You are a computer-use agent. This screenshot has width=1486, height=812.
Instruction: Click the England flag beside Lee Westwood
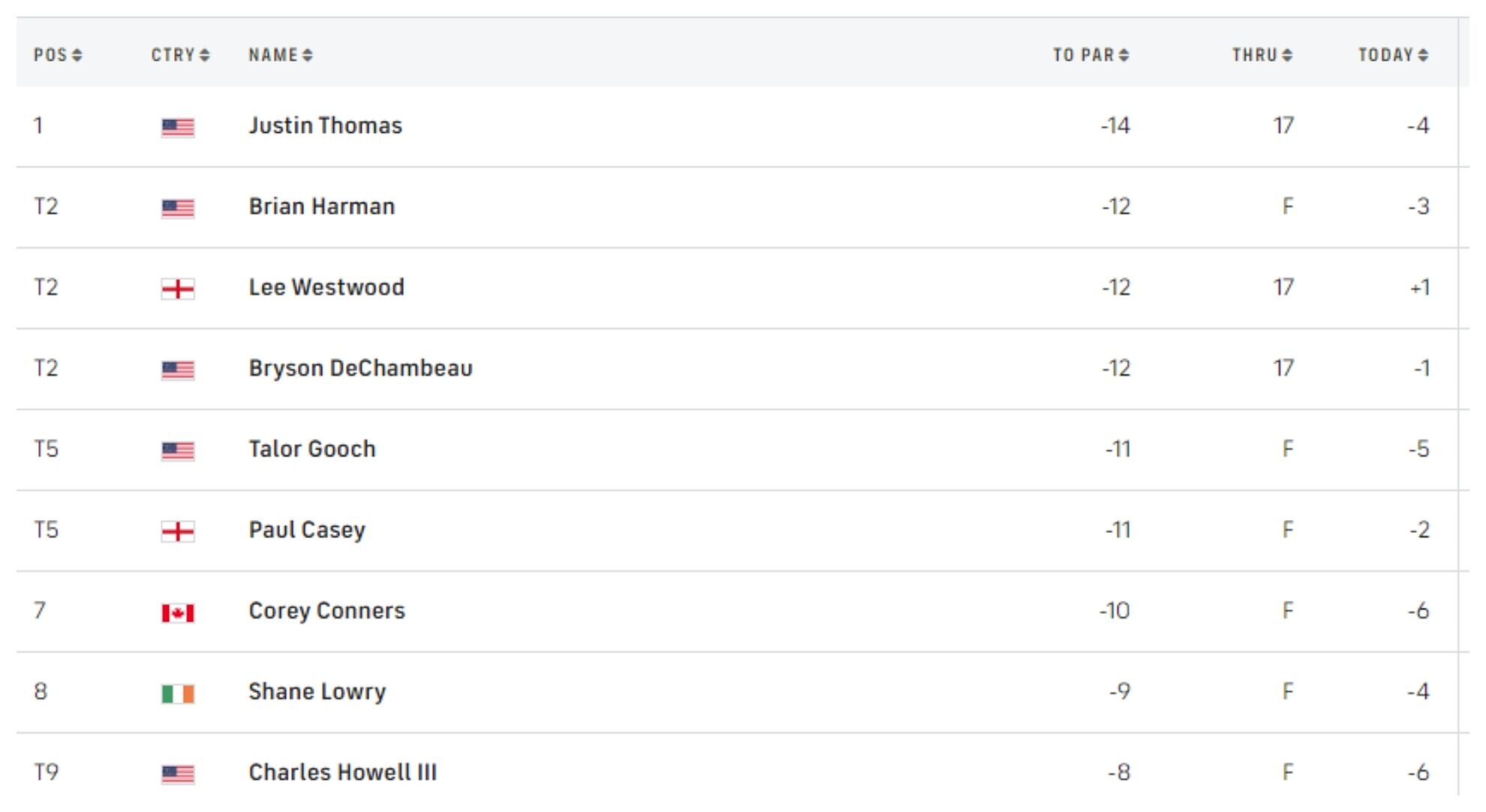[x=178, y=289]
